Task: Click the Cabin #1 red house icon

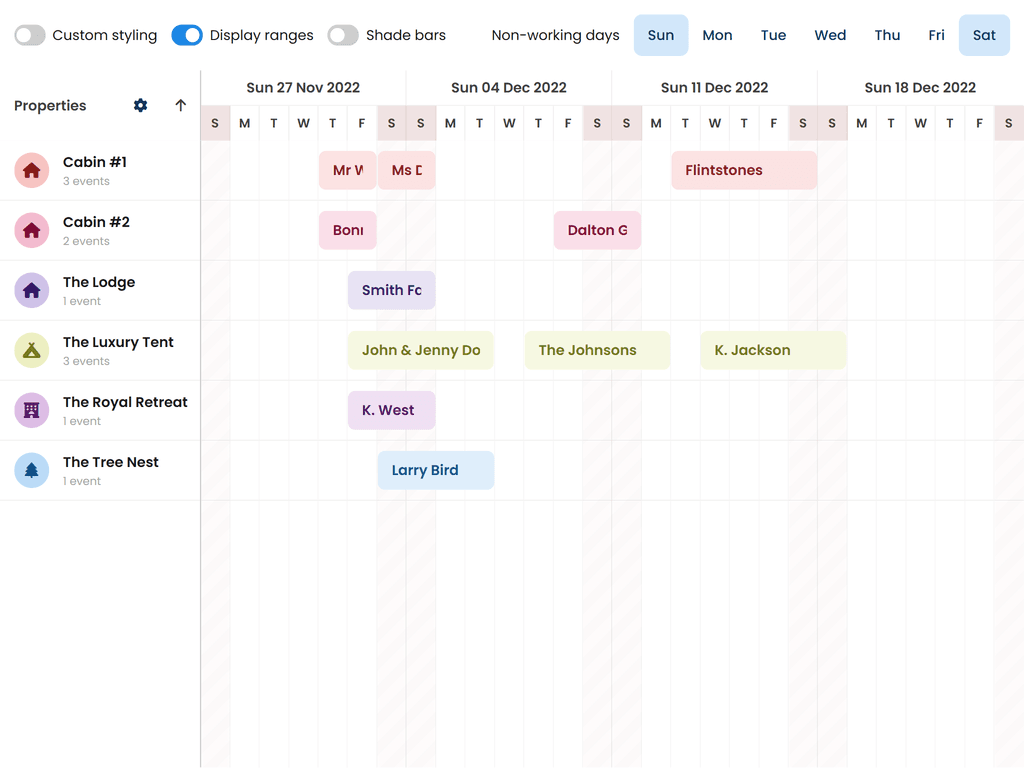Action: tap(31, 170)
